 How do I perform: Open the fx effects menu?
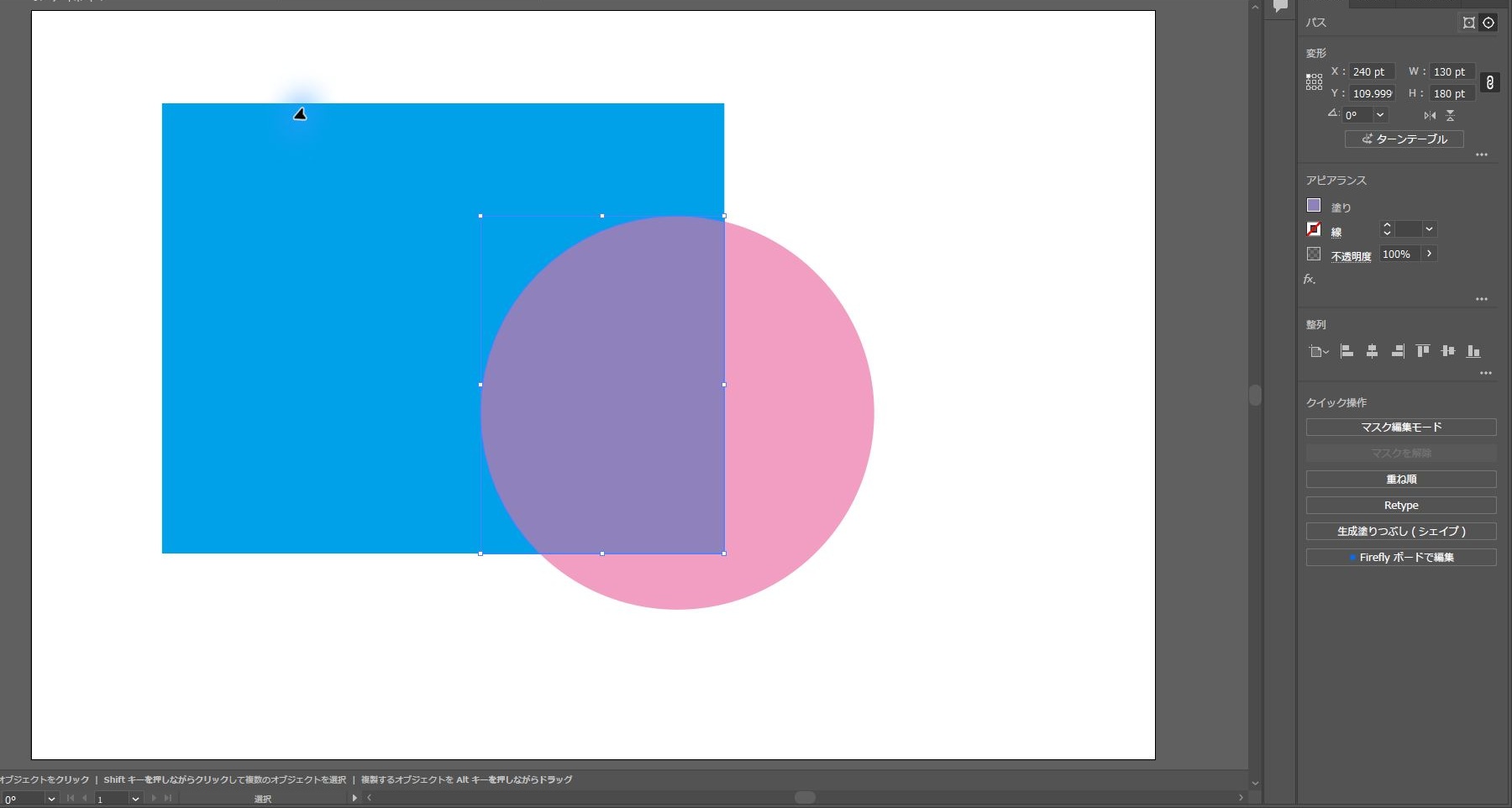coord(1310,279)
